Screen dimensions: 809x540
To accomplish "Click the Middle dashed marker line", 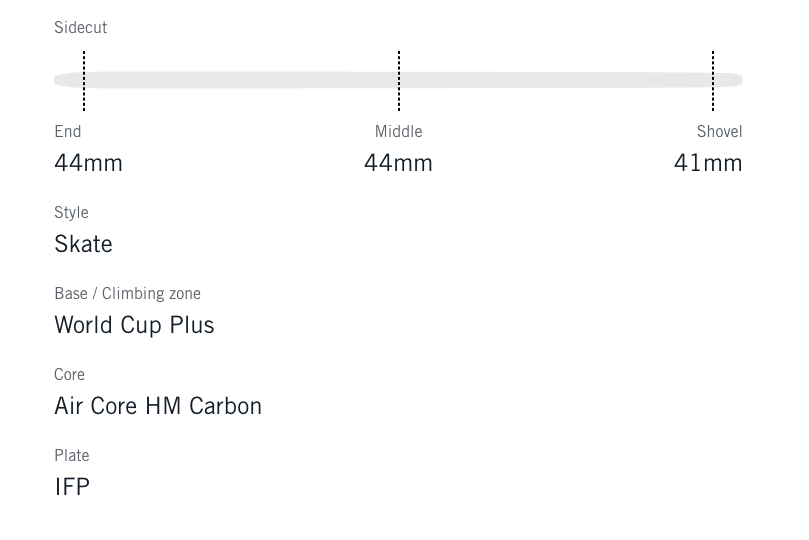I will [399, 81].
